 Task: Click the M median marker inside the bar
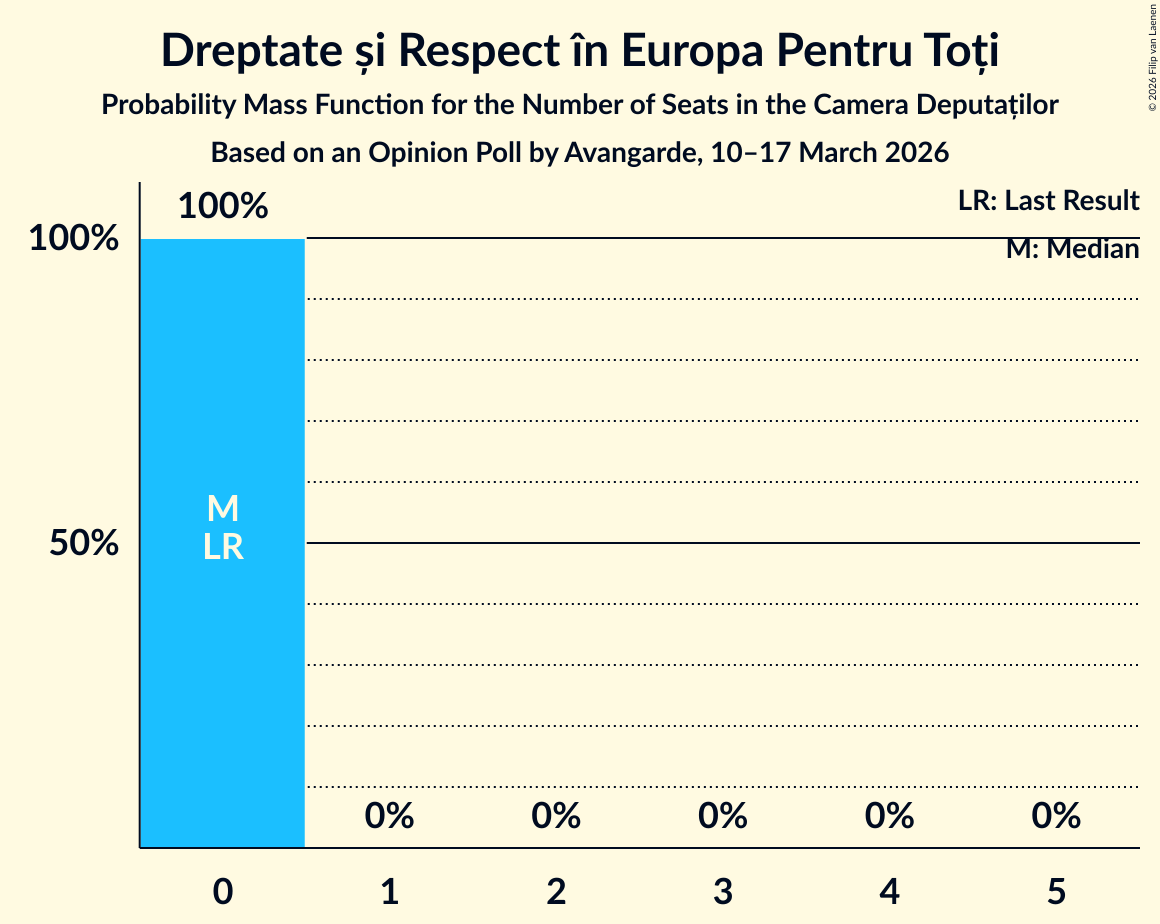coord(222,509)
